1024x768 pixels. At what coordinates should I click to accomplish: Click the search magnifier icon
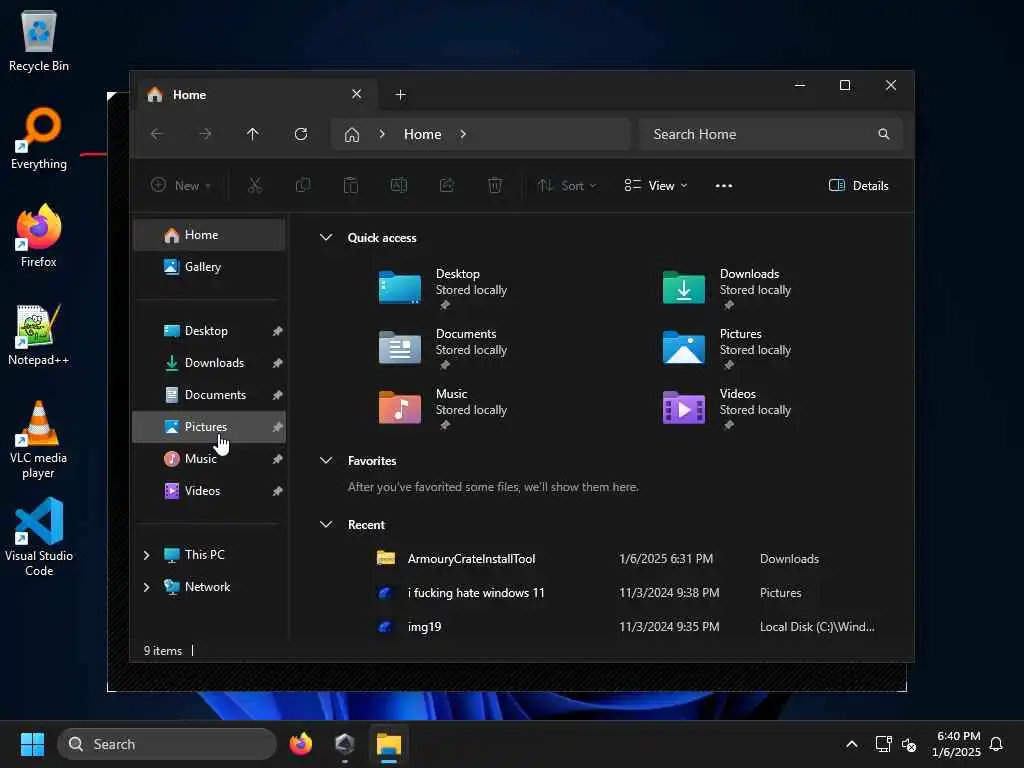coord(884,134)
